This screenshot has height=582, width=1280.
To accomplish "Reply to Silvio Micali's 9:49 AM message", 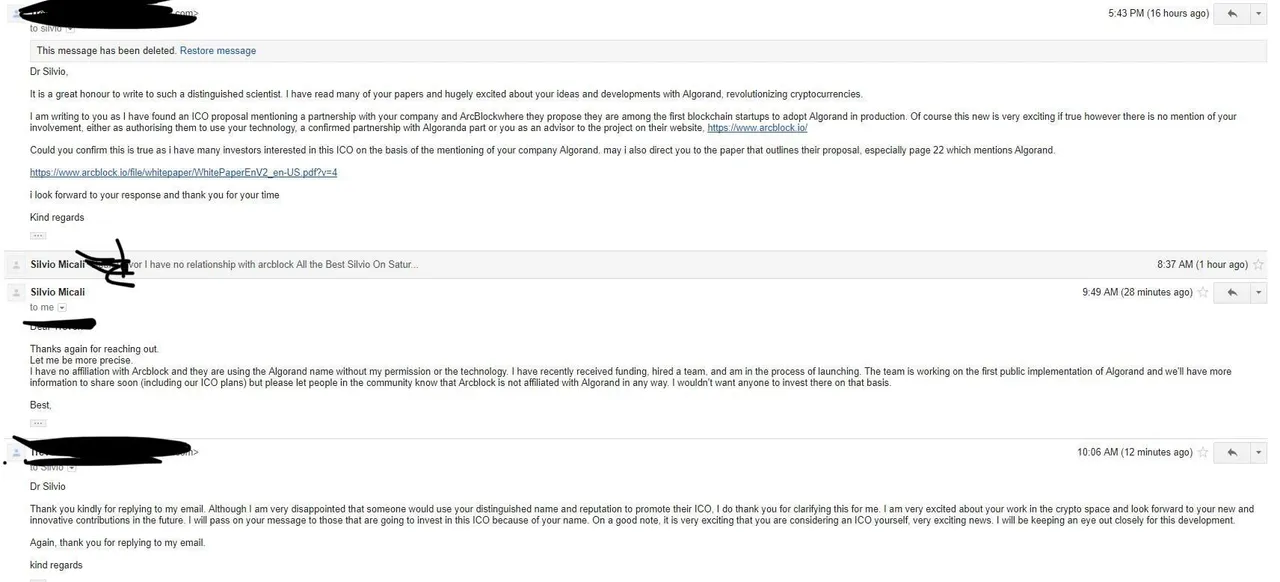I will tap(1232, 292).
